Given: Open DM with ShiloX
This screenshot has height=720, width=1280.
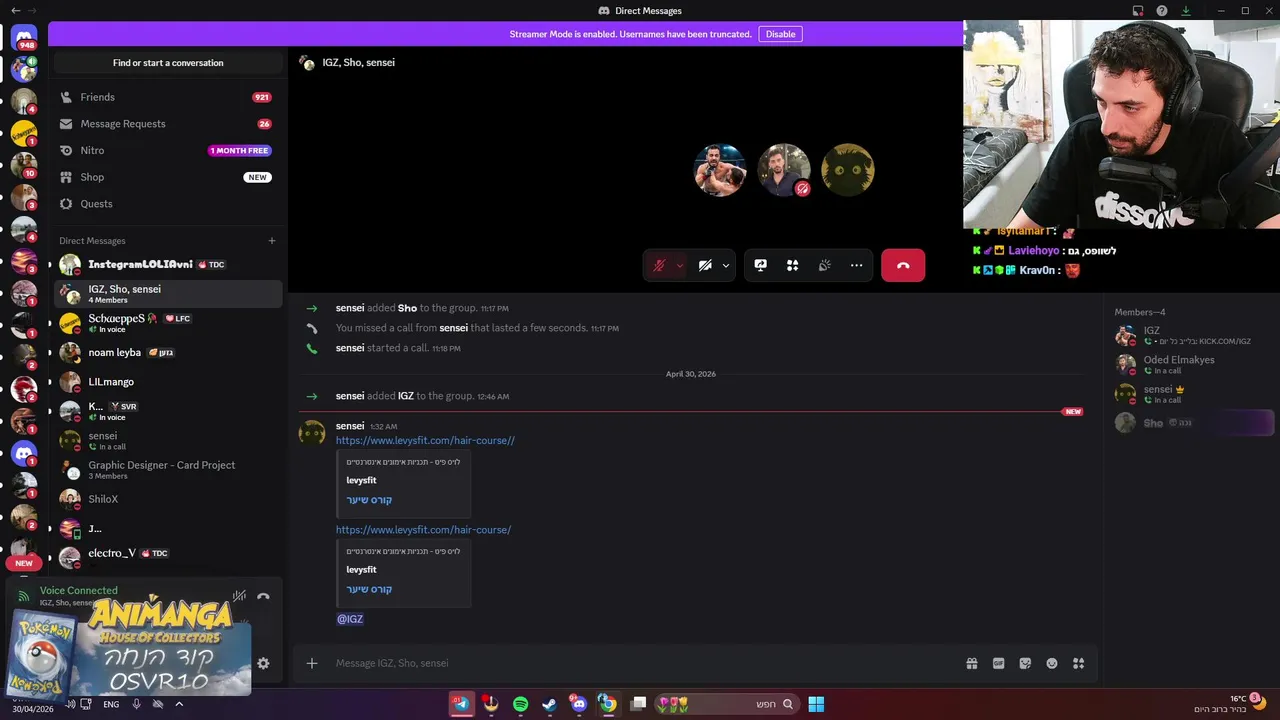Looking at the screenshot, I should point(168,499).
